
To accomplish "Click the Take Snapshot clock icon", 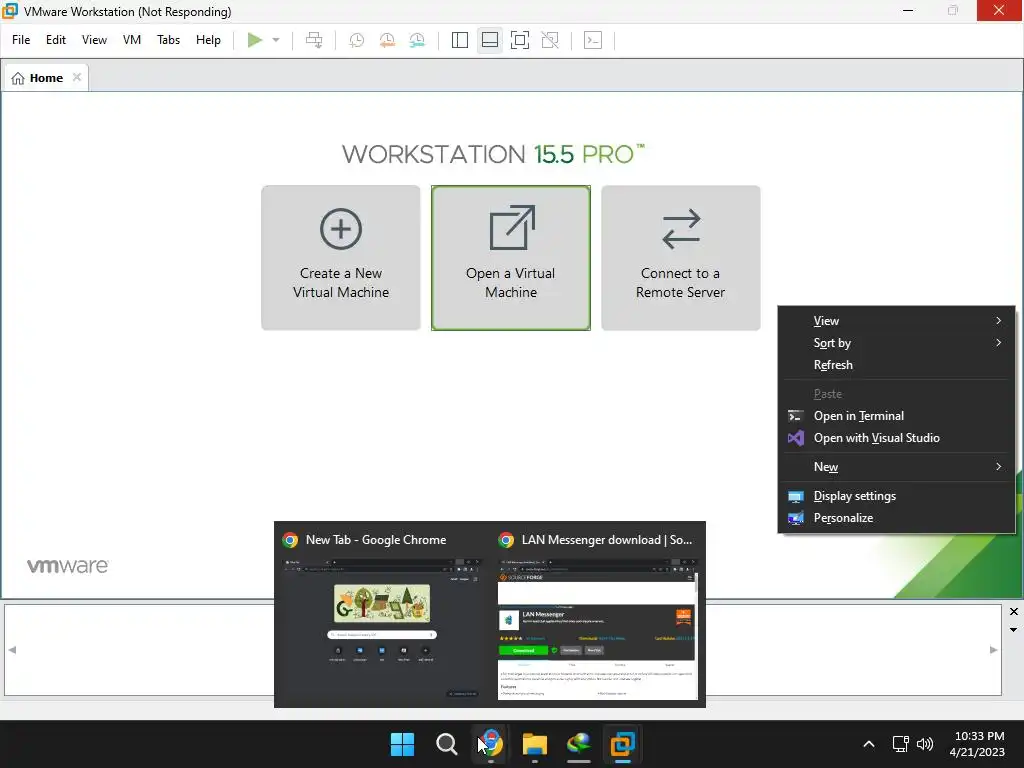I will click(357, 40).
